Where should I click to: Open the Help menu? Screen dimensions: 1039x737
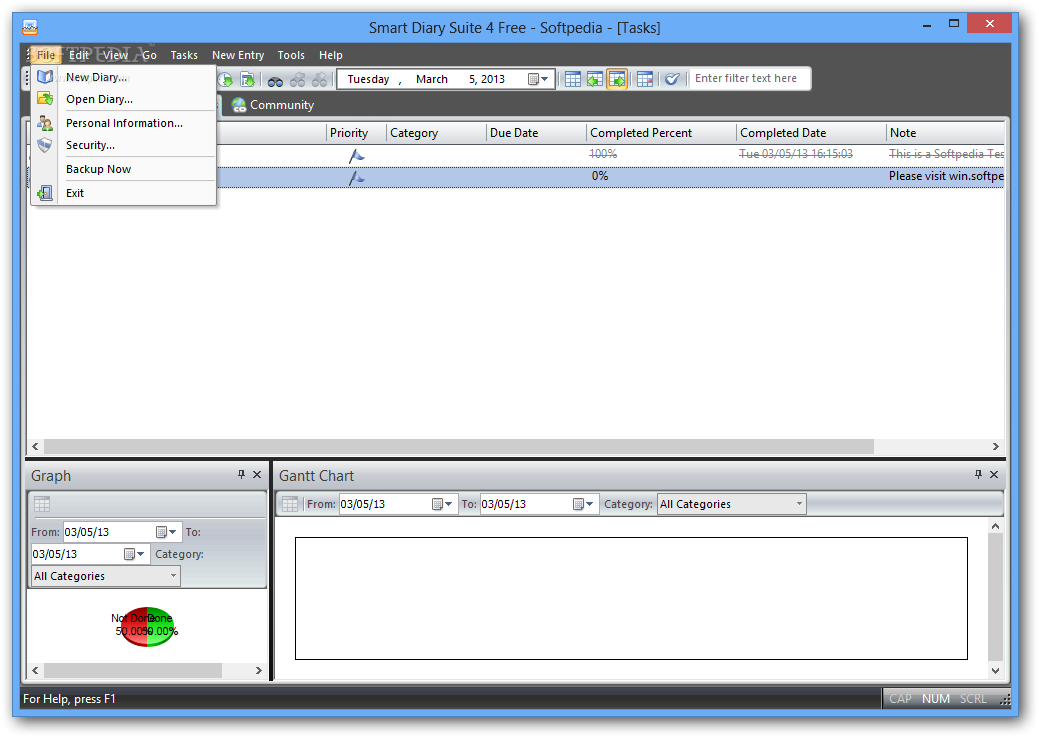click(331, 55)
